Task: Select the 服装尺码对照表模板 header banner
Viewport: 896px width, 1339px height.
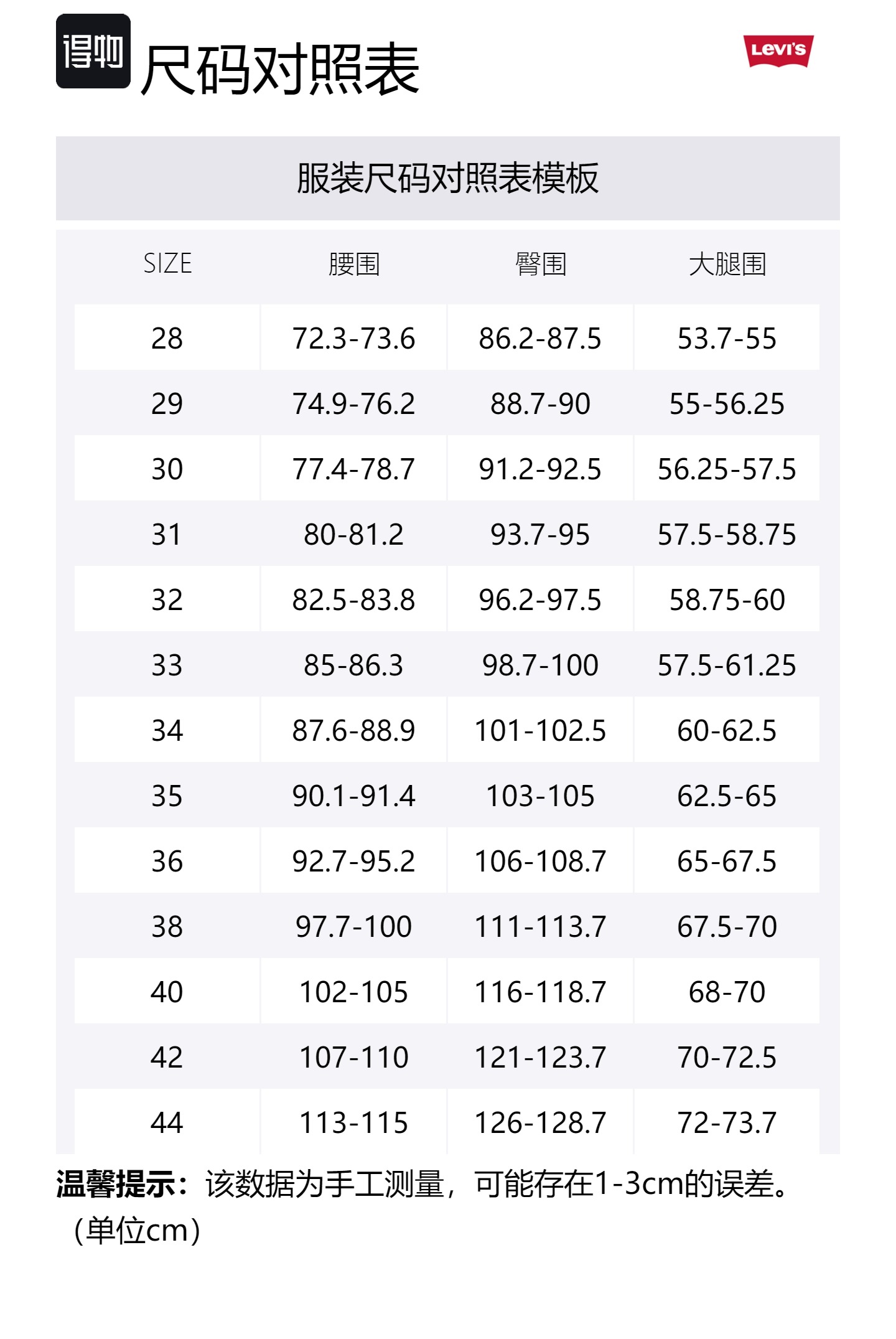Action: coord(447,178)
